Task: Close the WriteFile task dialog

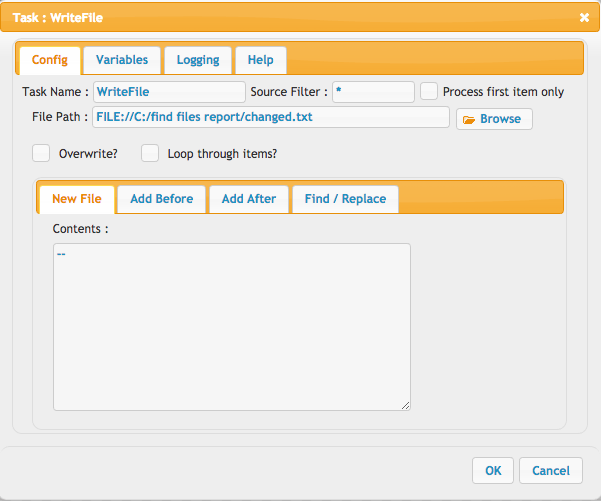Action: click(x=584, y=18)
